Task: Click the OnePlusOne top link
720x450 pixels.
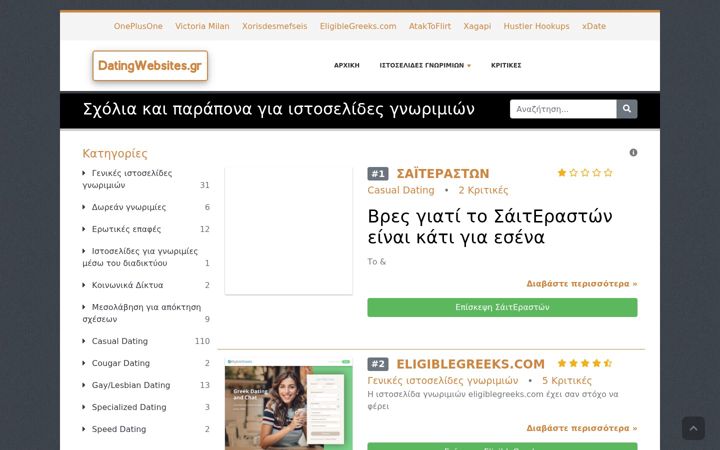Action: tap(138, 26)
